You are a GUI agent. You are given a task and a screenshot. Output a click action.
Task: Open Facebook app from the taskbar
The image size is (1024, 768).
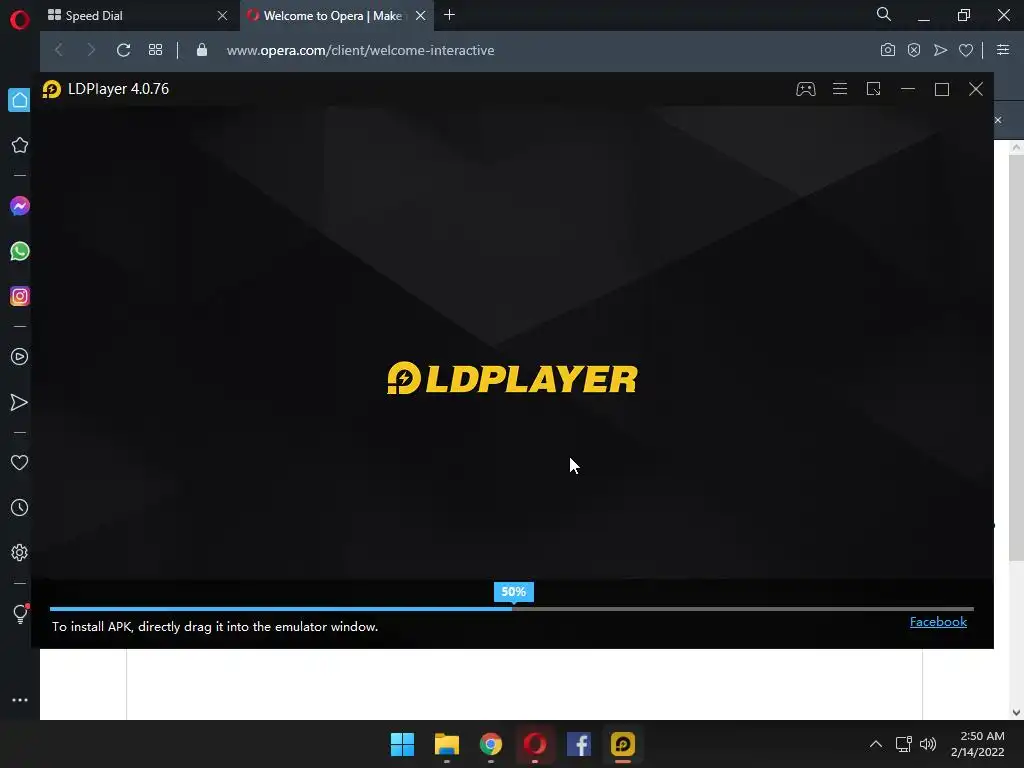coord(579,744)
